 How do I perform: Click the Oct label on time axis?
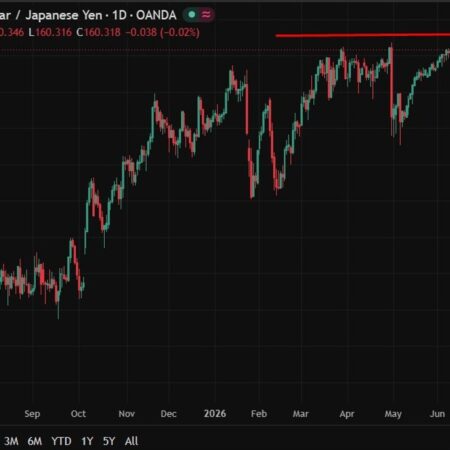click(x=78, y=414)
